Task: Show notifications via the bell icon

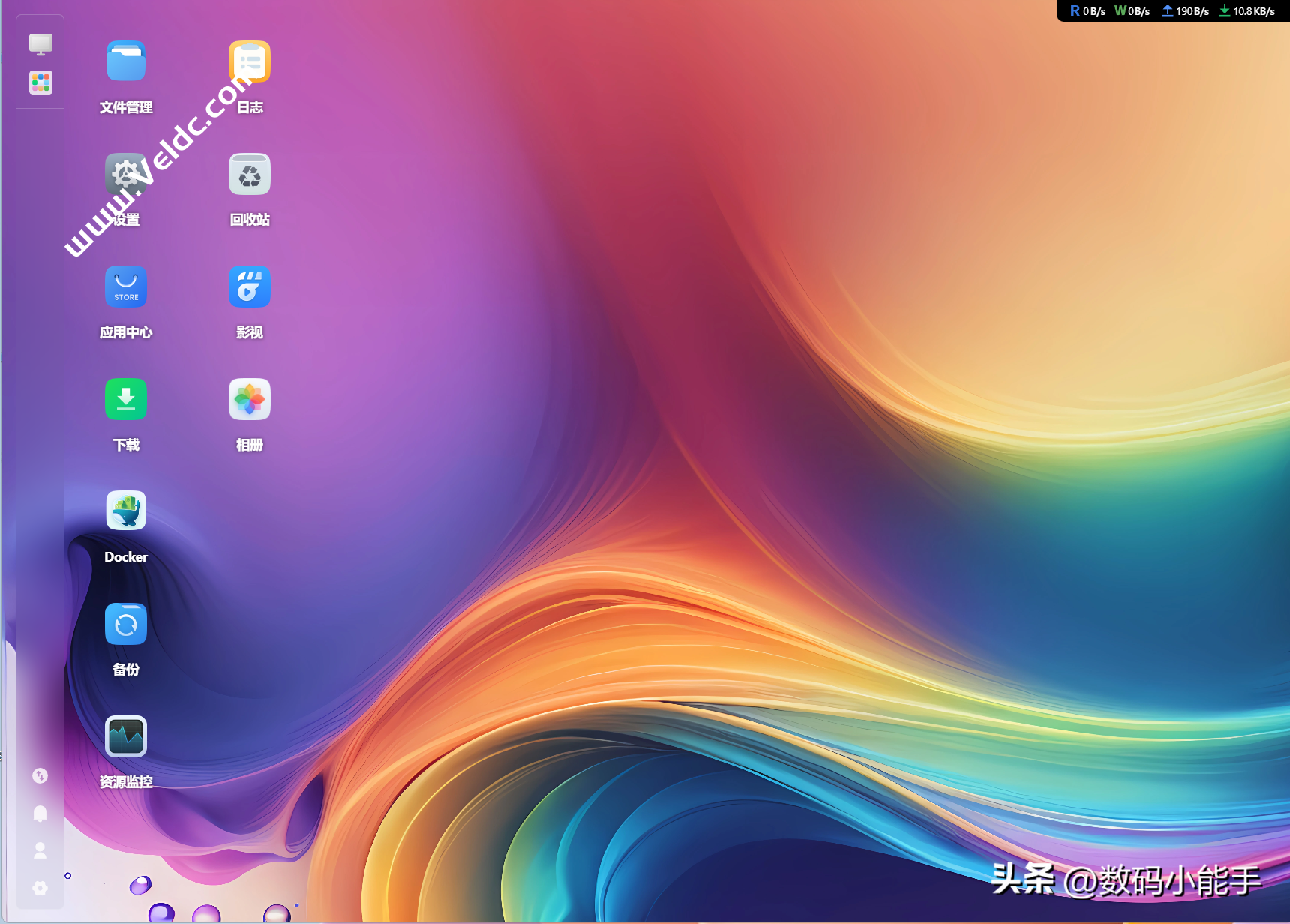Action: click(40, 813)
